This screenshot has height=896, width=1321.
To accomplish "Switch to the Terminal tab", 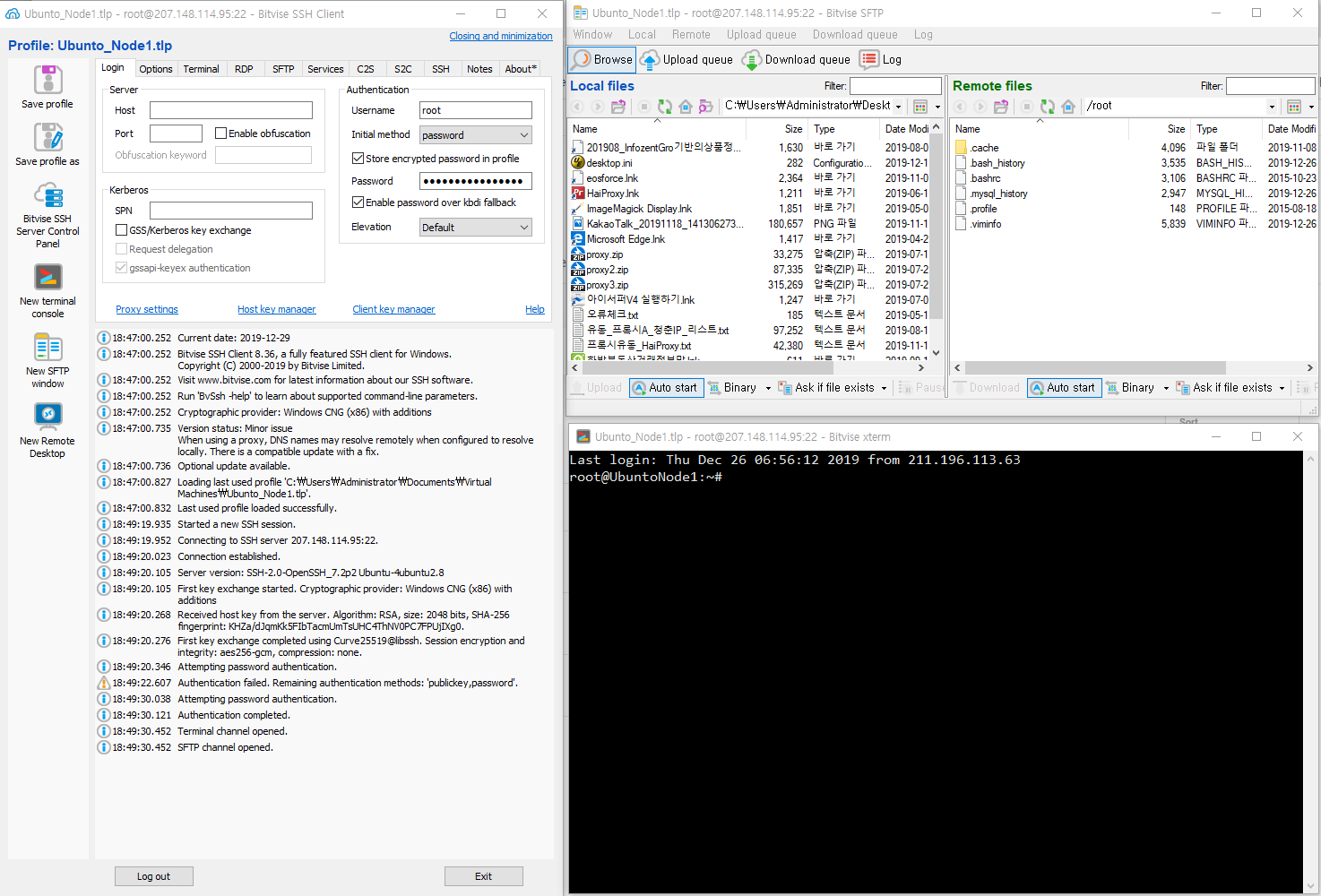I will (x=201, y=69).
